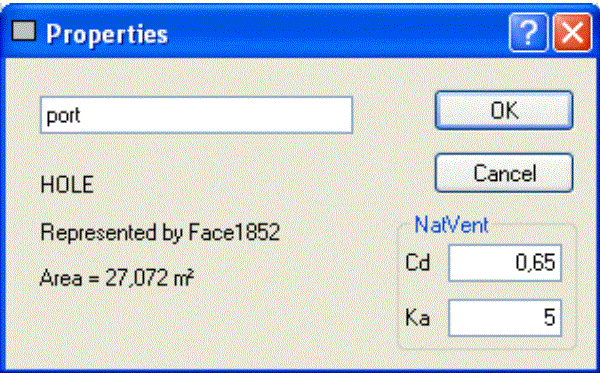Click the 'Cd' label
Screen dimensions: 600x373
pyautogui.click(x=417, y=263)
